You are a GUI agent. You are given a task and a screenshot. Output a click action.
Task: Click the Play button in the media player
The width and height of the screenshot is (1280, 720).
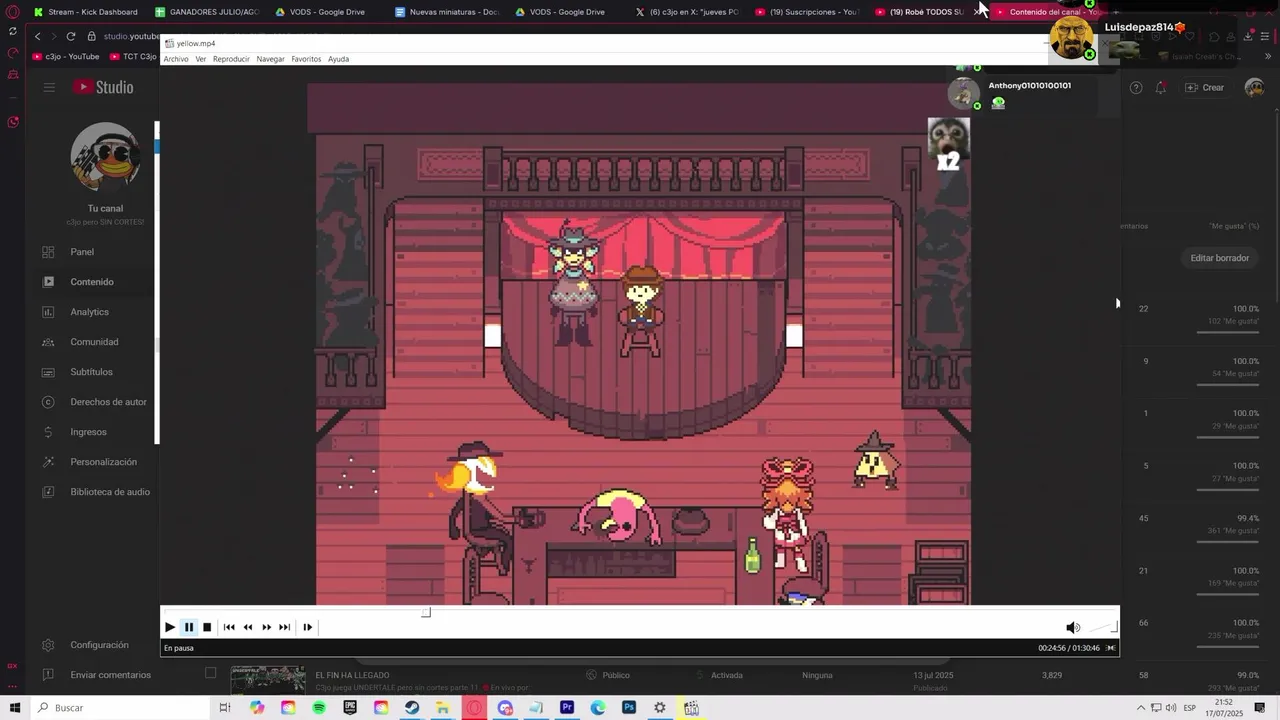170,627
